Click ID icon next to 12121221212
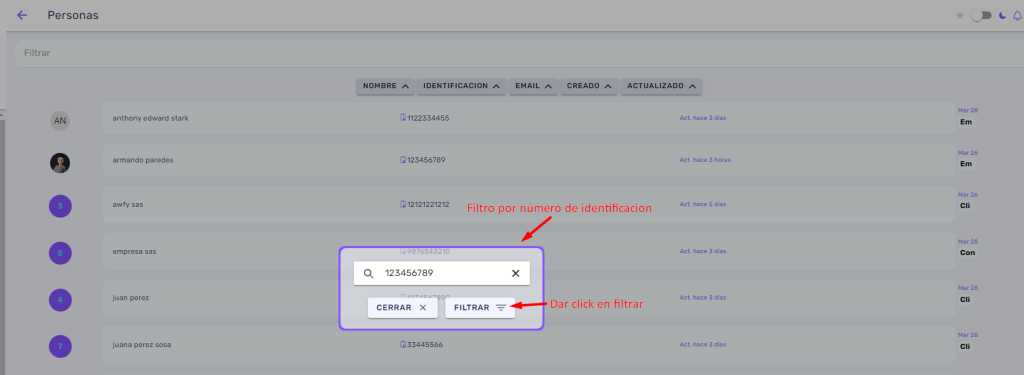This screenshot has width=1024, height=375. pos(403,204)
